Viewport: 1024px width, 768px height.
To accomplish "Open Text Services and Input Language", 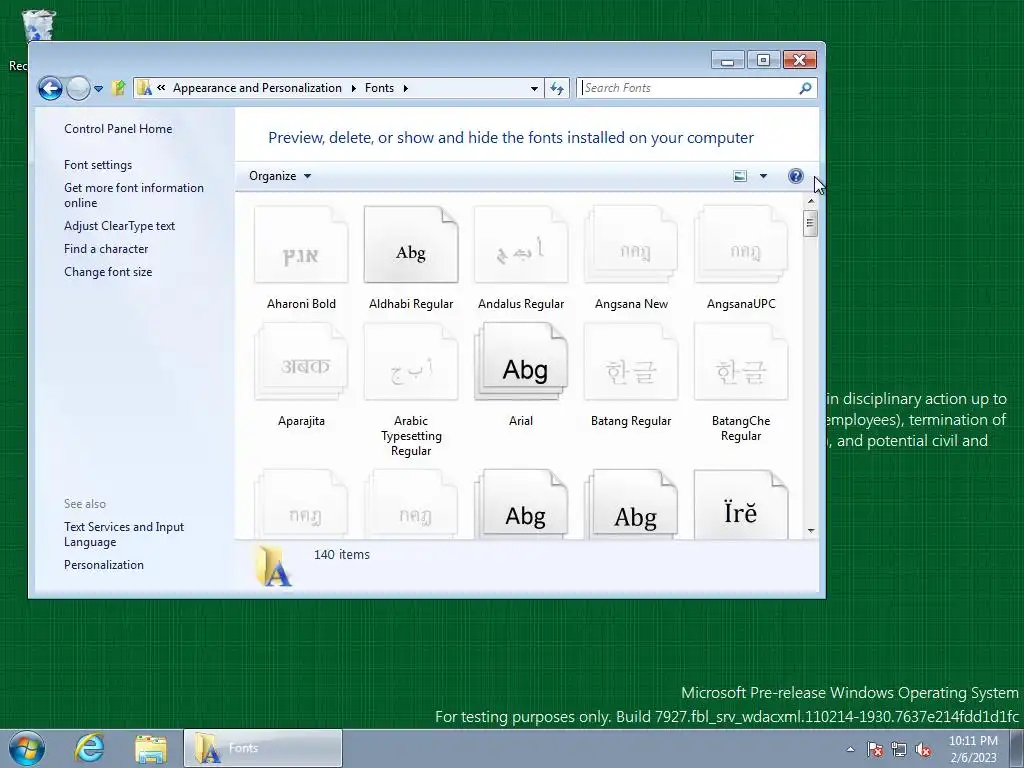I will pos(124,534).
